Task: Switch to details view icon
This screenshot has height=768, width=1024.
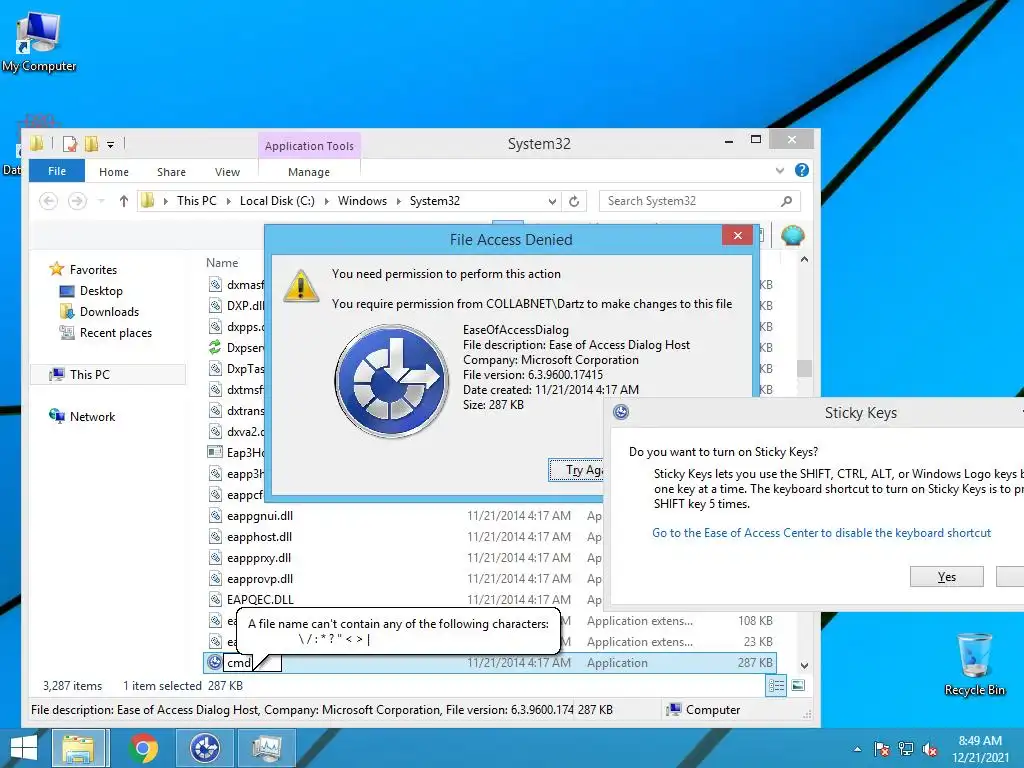Action: coord(776,686)
